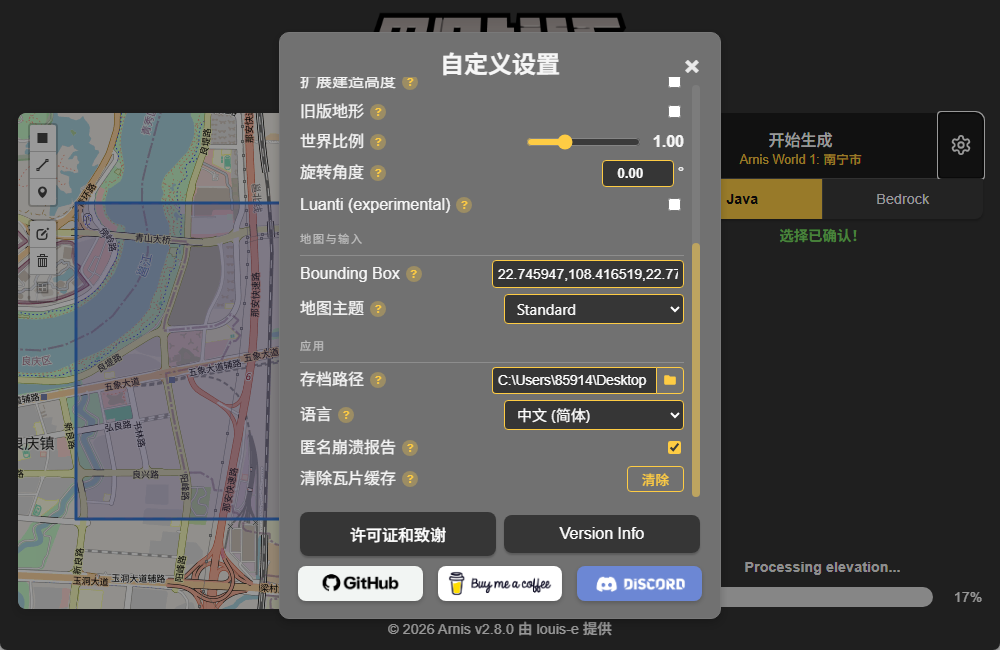Enable the Luanti (experimental) checkbox

(674, 204)
